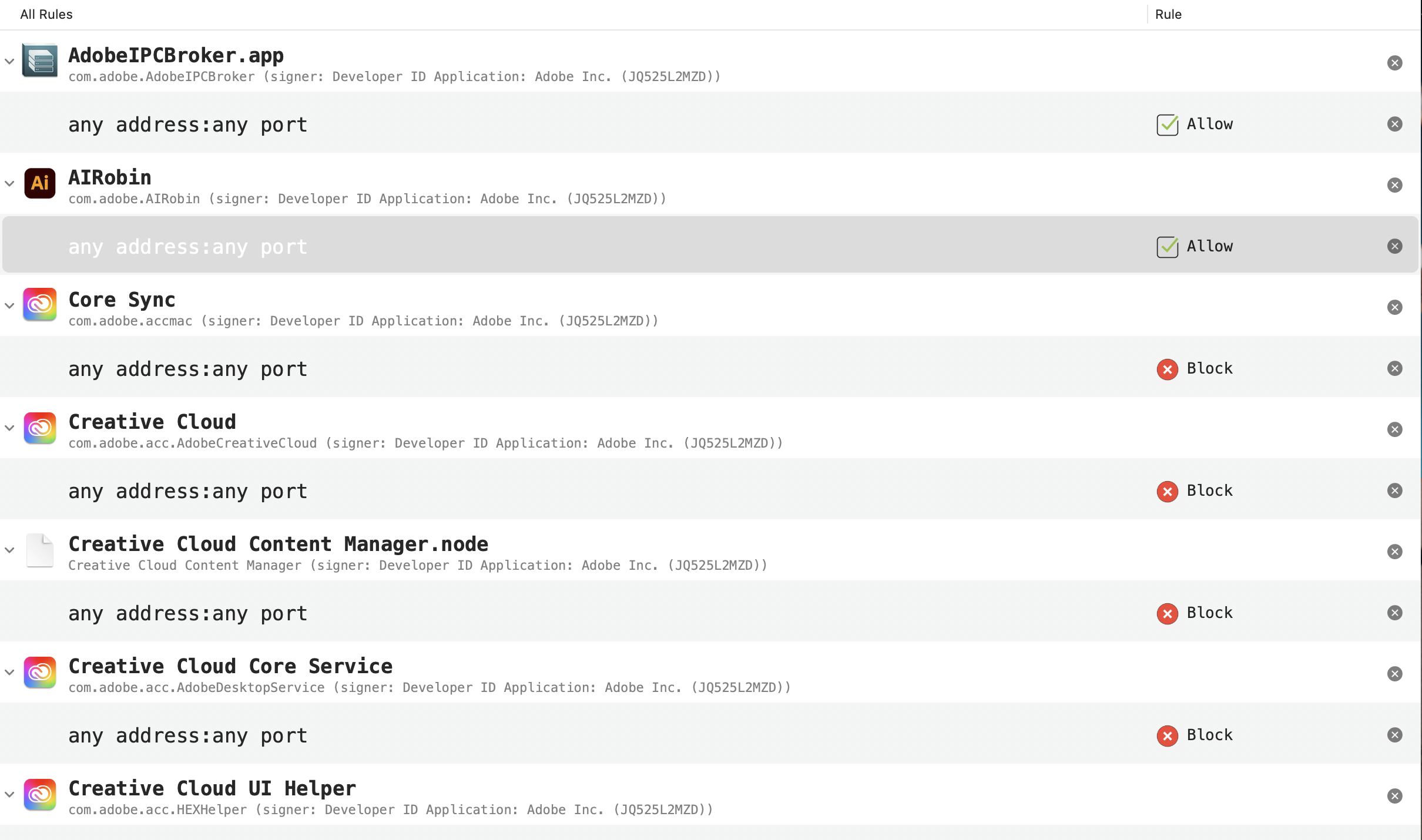Toggle the red Block icon for Creative Cloud
The width and height of the screenshot is (1422, 840).
1167,491
